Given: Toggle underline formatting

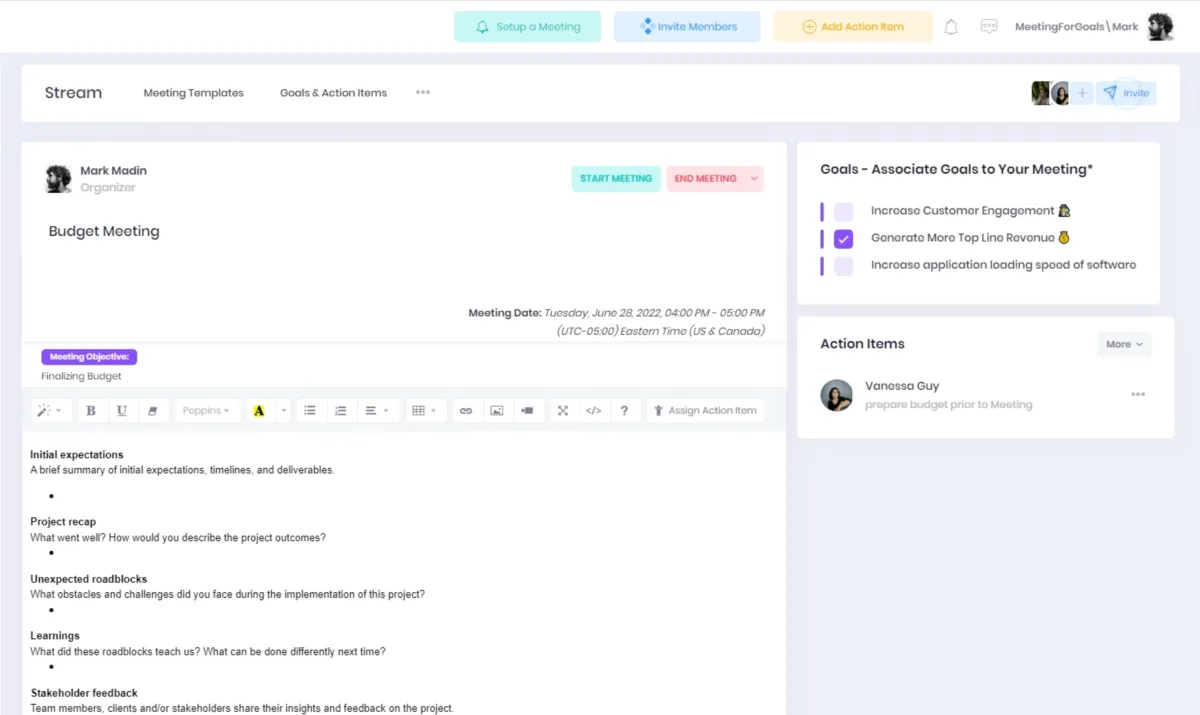Looking at the screenshot, I should tap(121, 411).
